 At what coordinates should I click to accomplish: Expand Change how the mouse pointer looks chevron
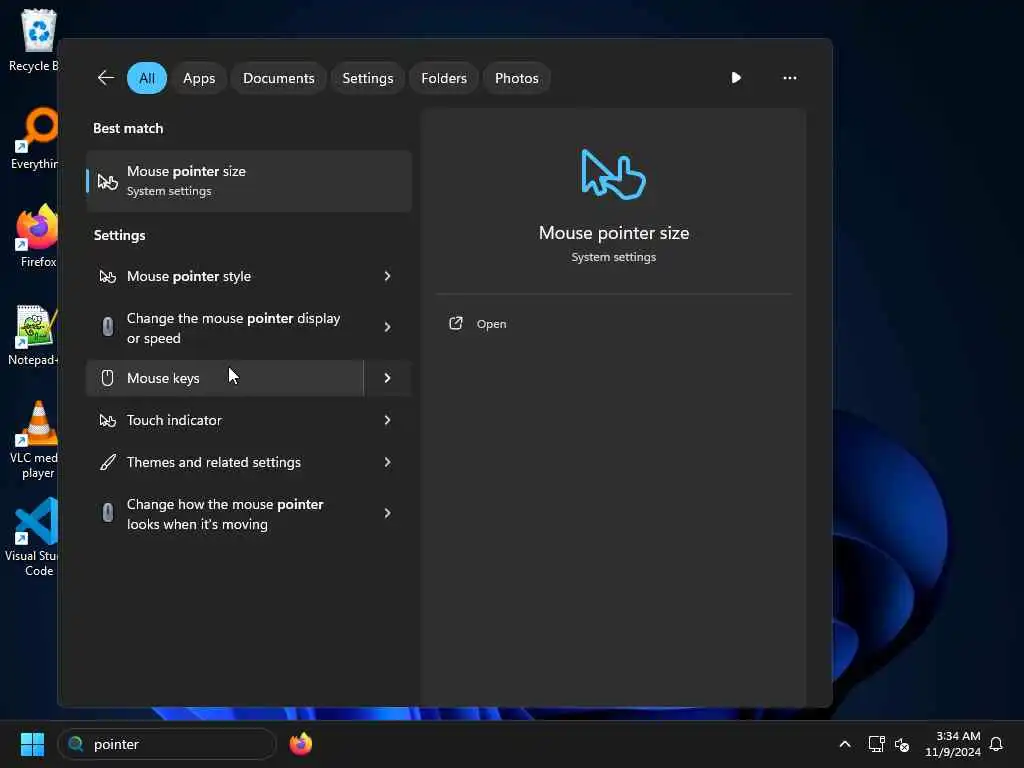click(387, 513)
